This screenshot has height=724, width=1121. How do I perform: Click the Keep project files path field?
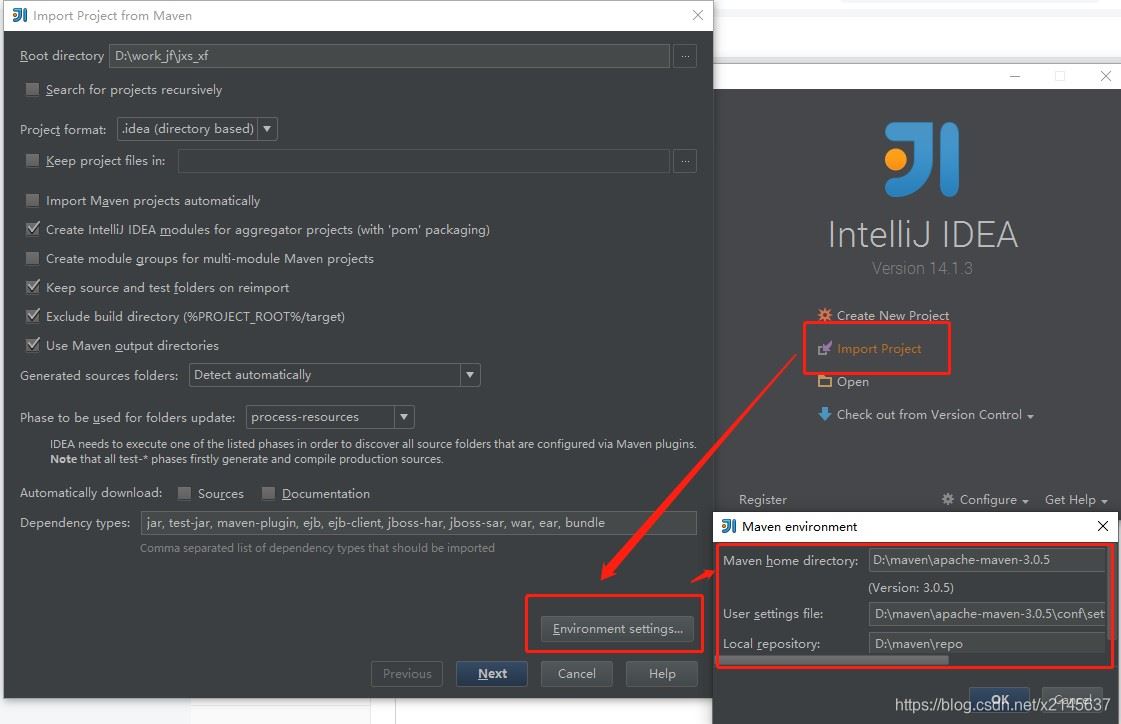click(423, 161)
